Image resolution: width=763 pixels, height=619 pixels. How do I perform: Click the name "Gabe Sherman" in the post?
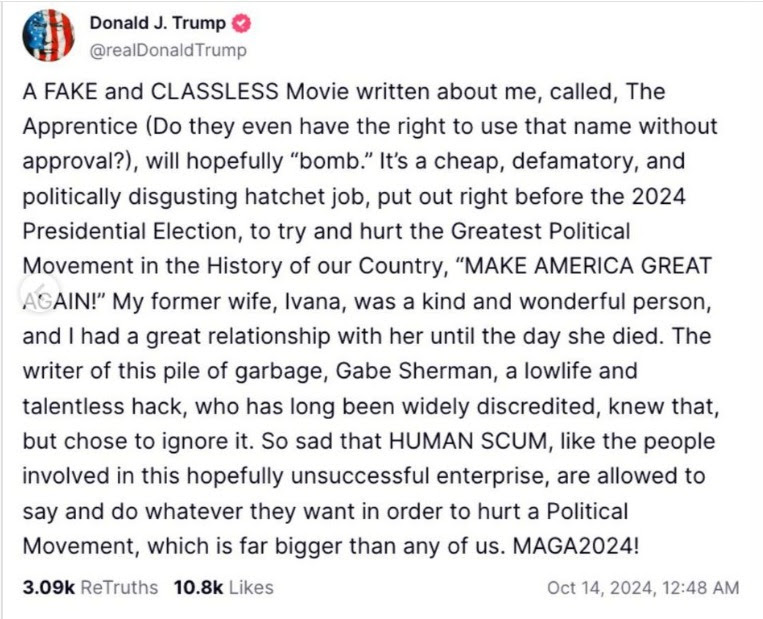(x=414, y=371)
